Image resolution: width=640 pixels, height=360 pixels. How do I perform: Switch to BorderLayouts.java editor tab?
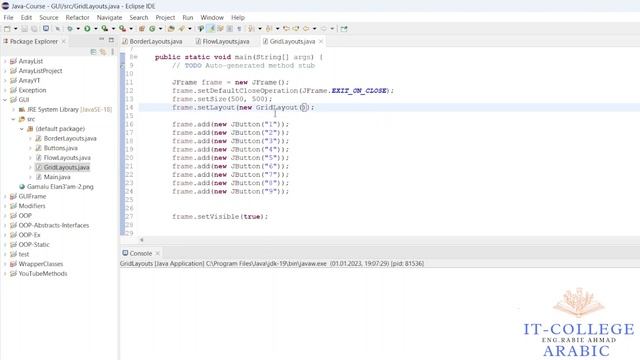coord(152,41)
